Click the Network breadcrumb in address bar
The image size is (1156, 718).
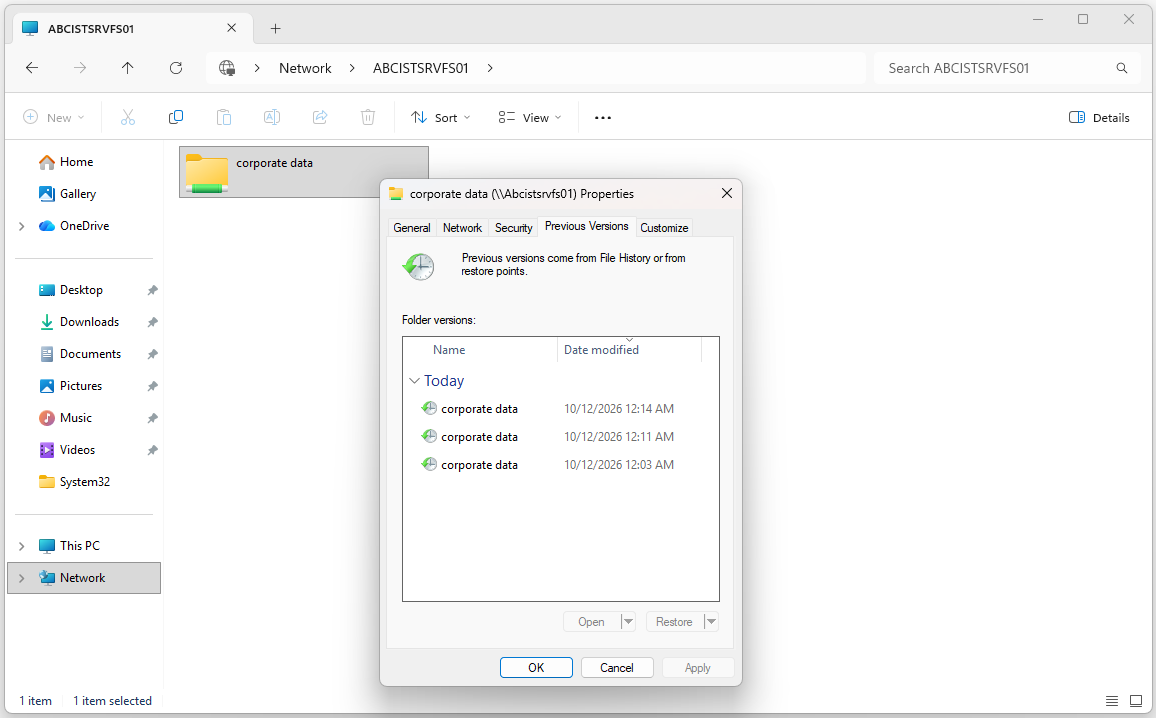(305, 69)
